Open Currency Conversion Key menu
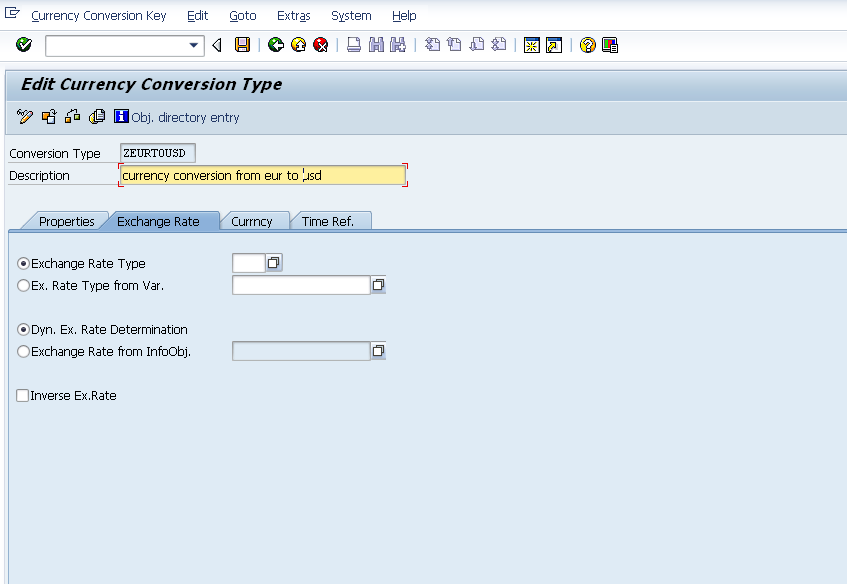Viewport: 847px width, 584px height. 99,16
